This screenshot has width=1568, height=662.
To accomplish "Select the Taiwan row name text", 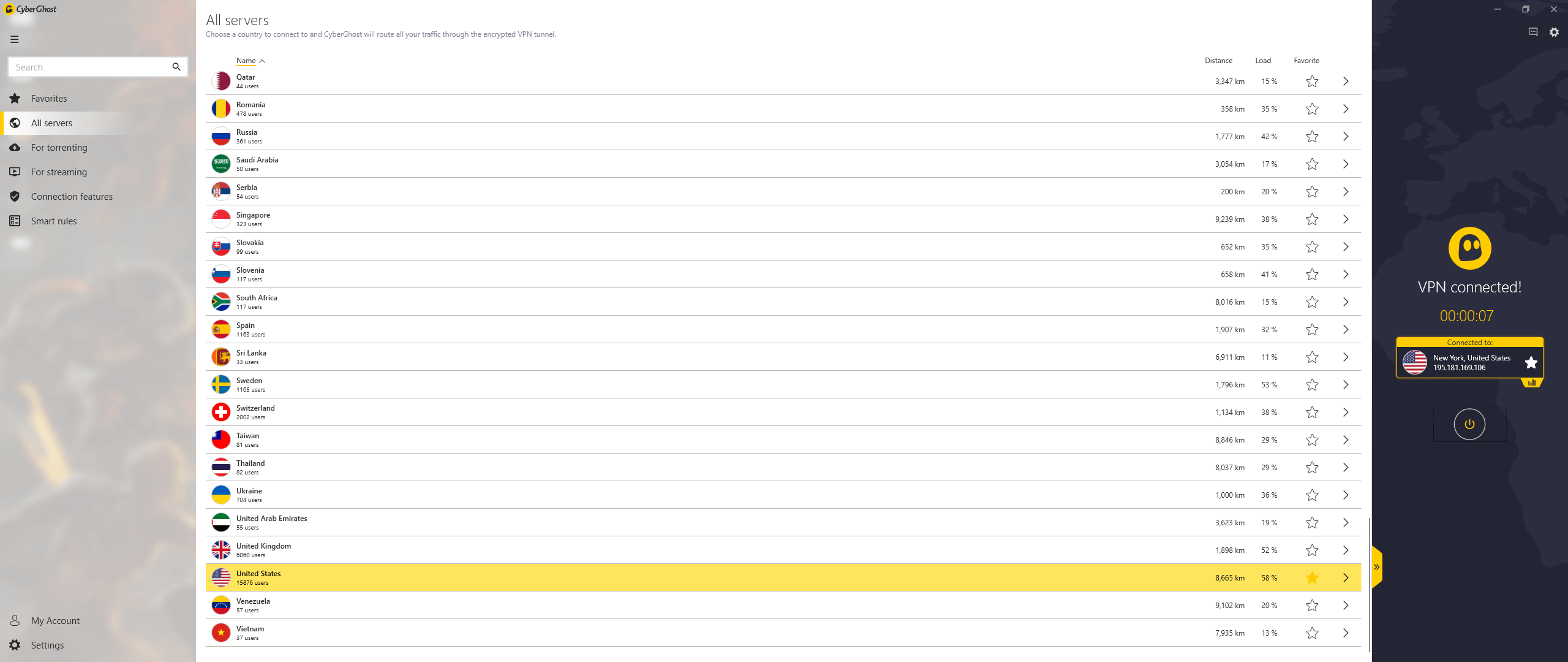I will pyautogui.click(x=247, y=435).
